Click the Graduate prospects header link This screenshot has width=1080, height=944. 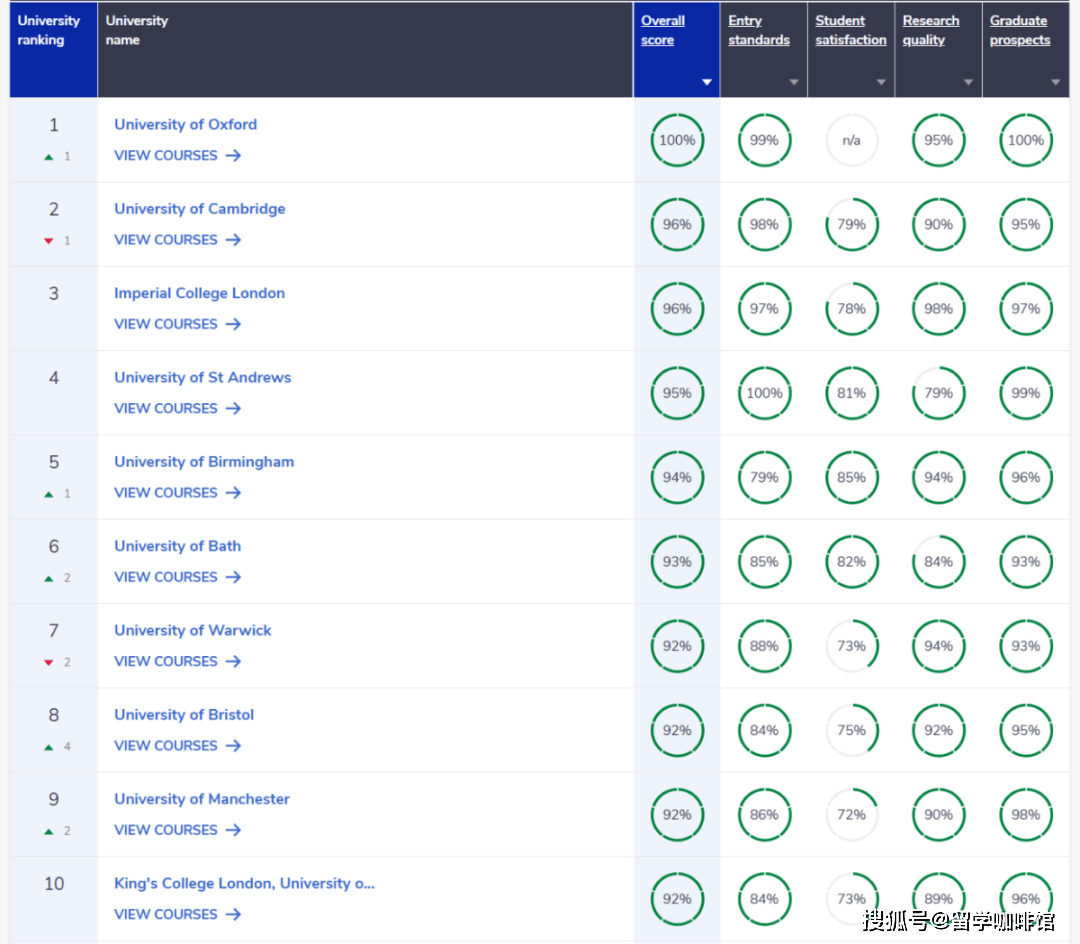coord(1020,30)
